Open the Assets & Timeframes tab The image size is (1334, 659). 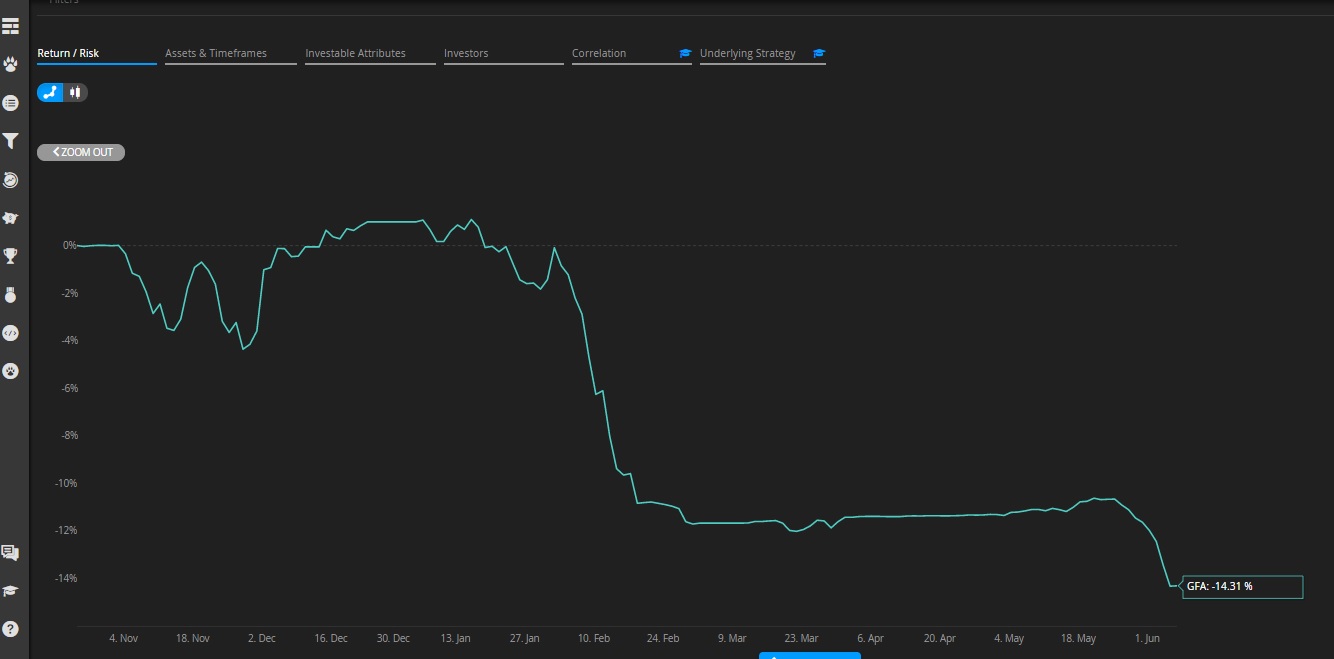click(x=231, y=54)
